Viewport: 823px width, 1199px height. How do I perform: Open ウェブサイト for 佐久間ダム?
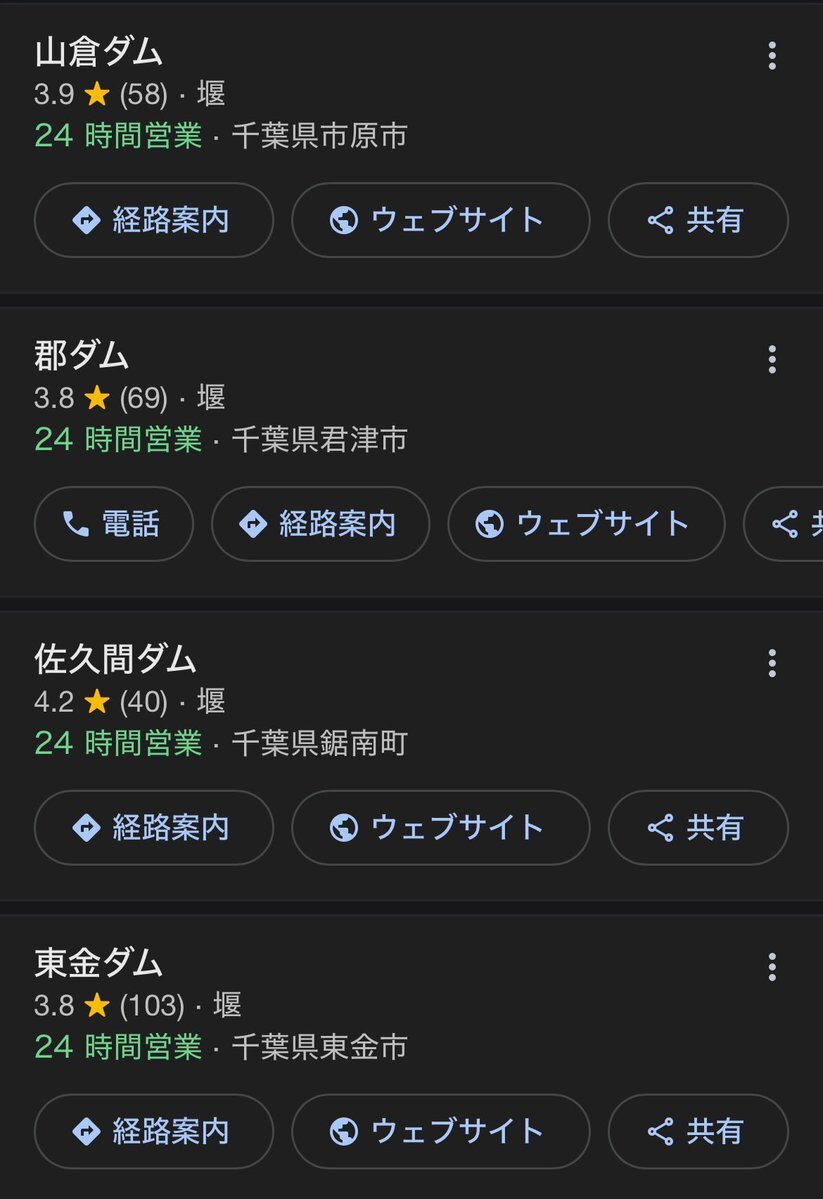440,828
